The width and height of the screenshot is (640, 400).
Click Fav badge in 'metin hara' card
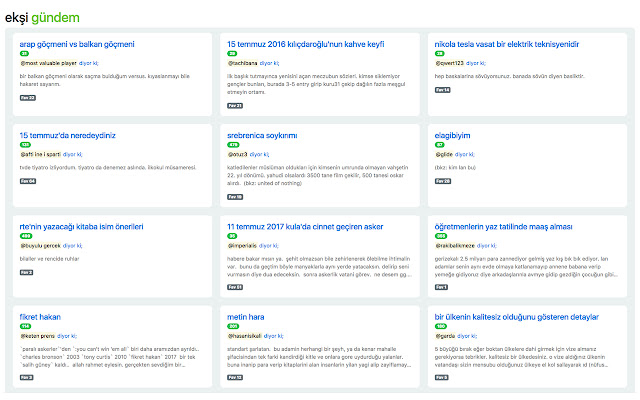(x=235, y=378)
